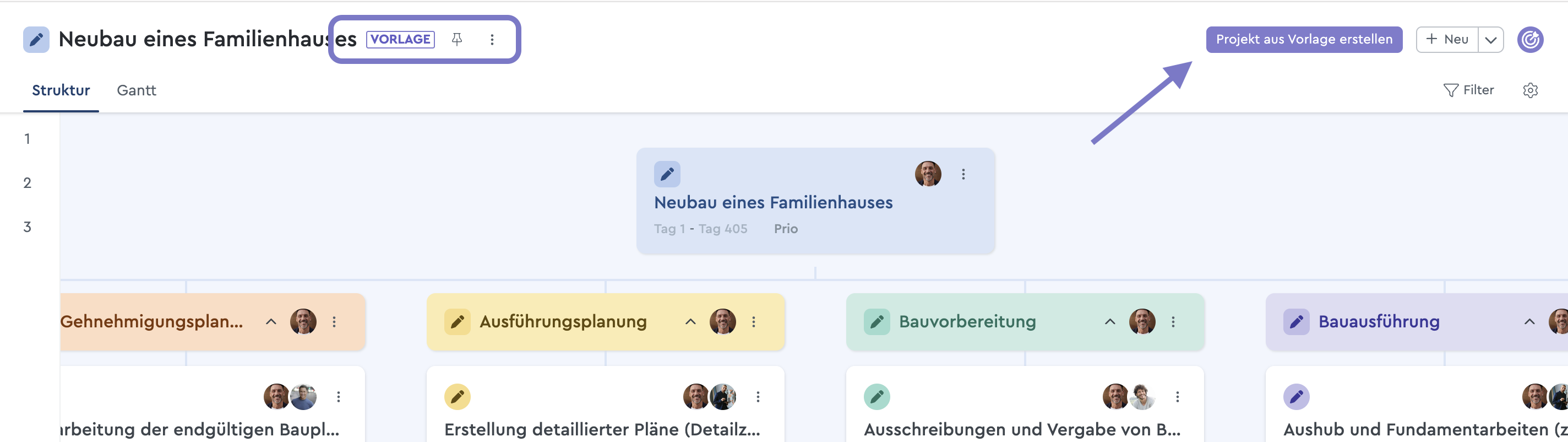1568x442 pixels.
Task: Click yellow pencil icon on Ausführungsplanung header
Action: (x=457, y=322)
